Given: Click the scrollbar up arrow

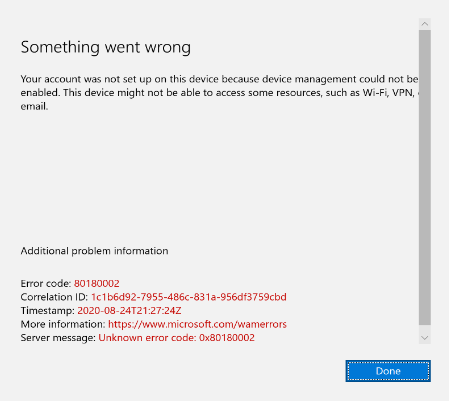Looking at the screenshot, I should click(x=425, y=24).
